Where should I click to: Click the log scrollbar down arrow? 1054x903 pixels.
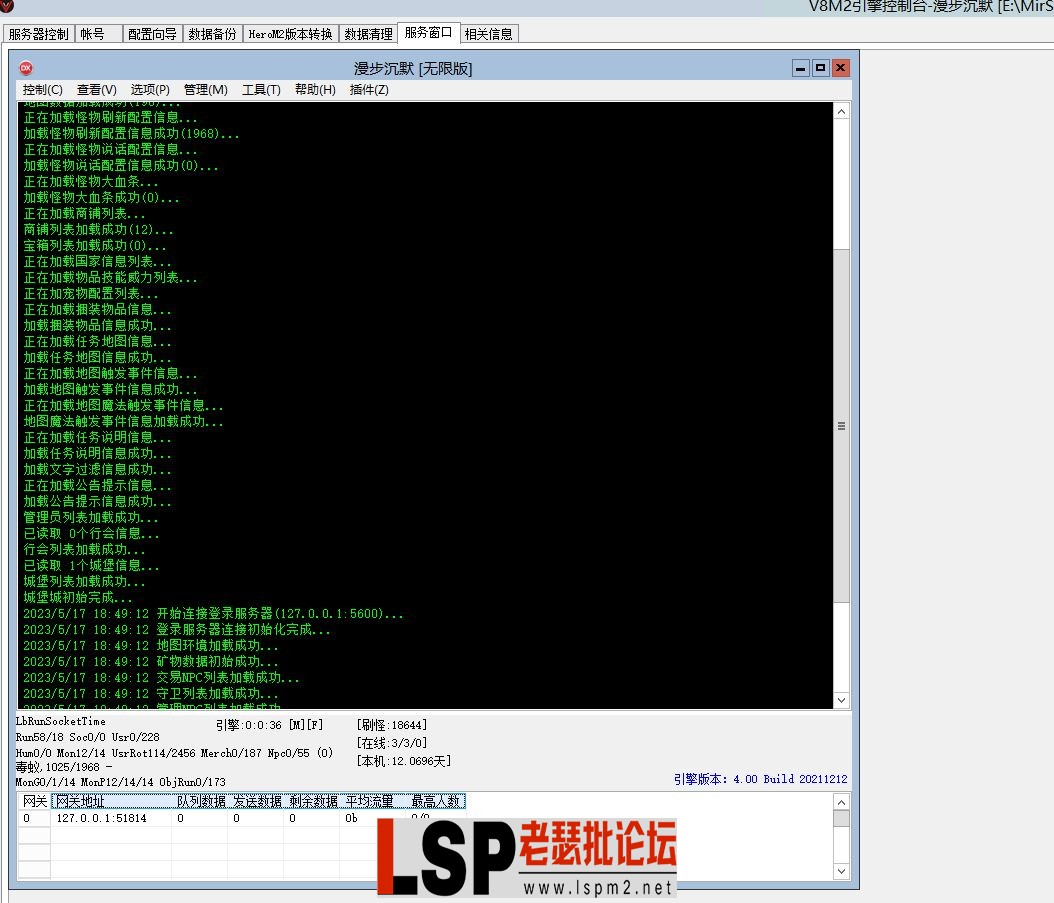pyautogui.click(x=841, y=700)
